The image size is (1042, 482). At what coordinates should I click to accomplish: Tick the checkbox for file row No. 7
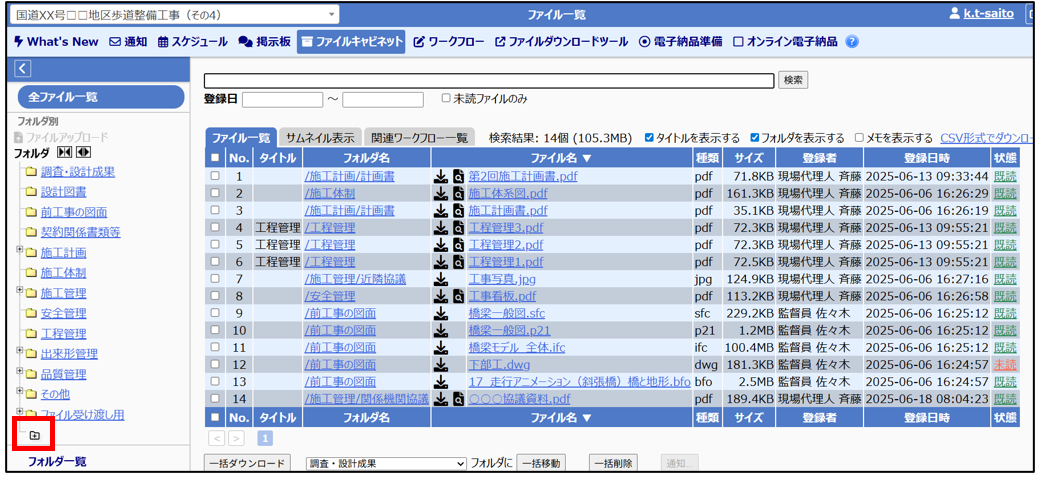tap(215, 279)
